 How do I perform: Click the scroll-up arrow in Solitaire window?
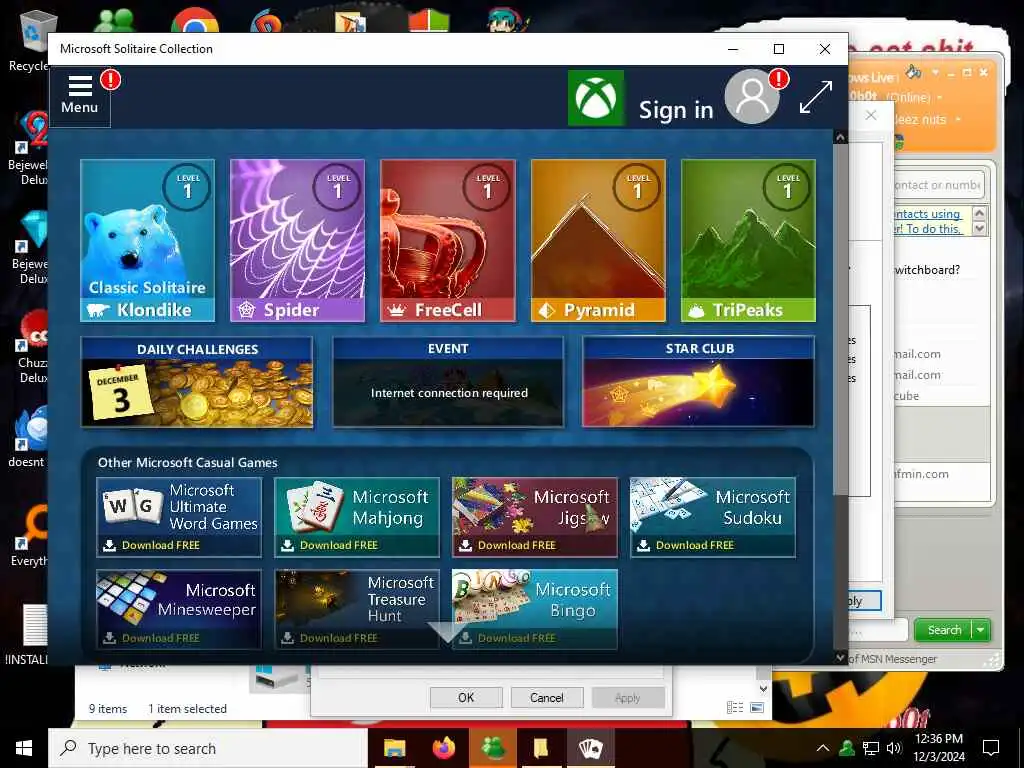(840, 137)
